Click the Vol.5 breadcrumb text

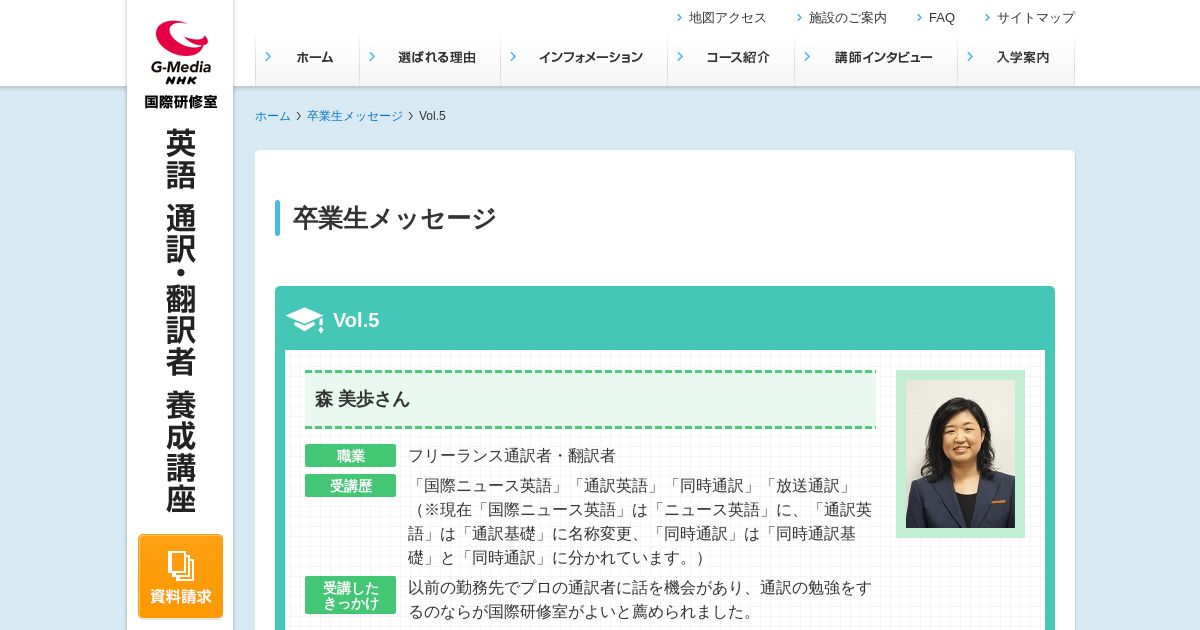(x=432, y=116)
